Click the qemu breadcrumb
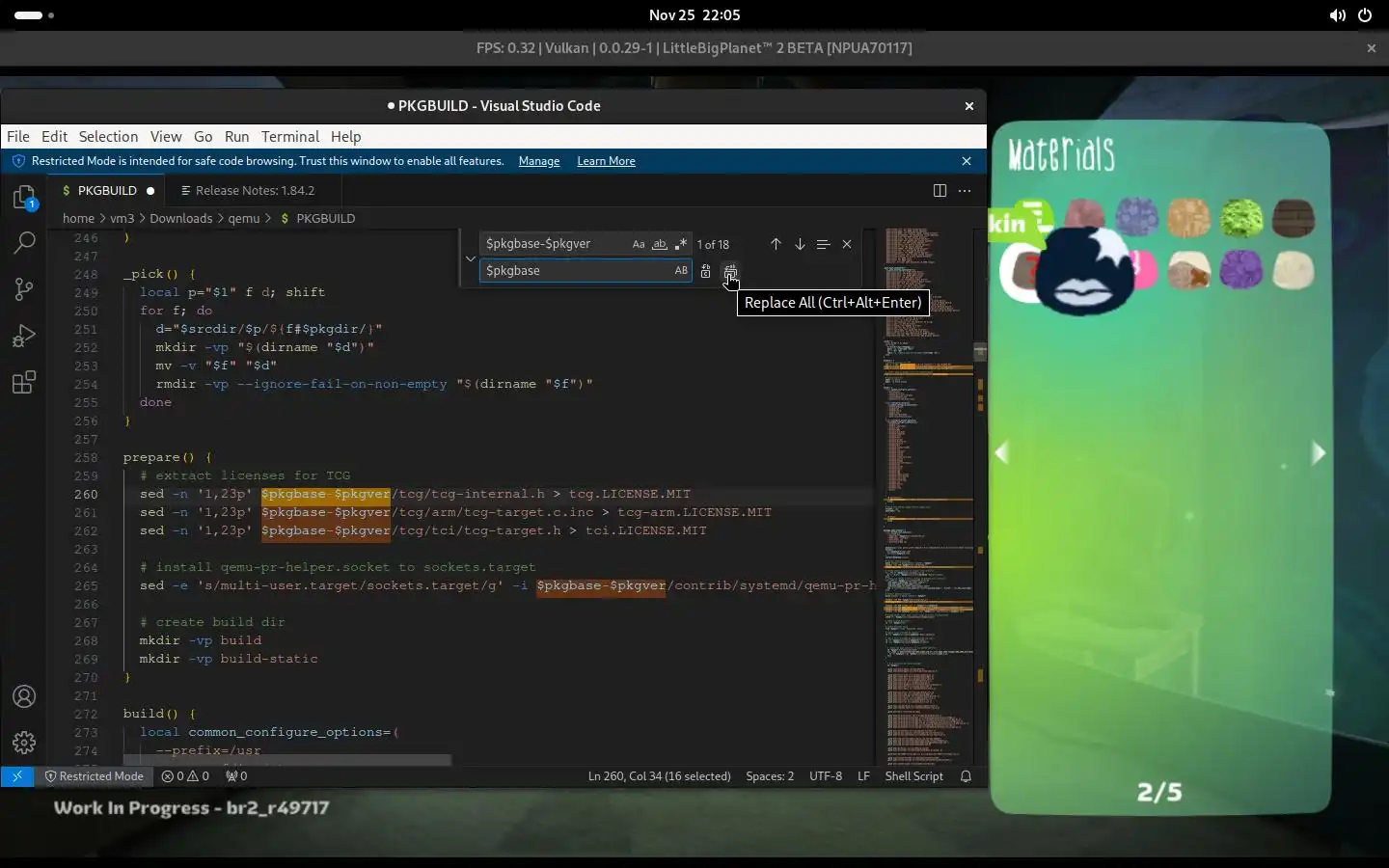The height and width of the screenshot is (868, 1389). point(244,219)
